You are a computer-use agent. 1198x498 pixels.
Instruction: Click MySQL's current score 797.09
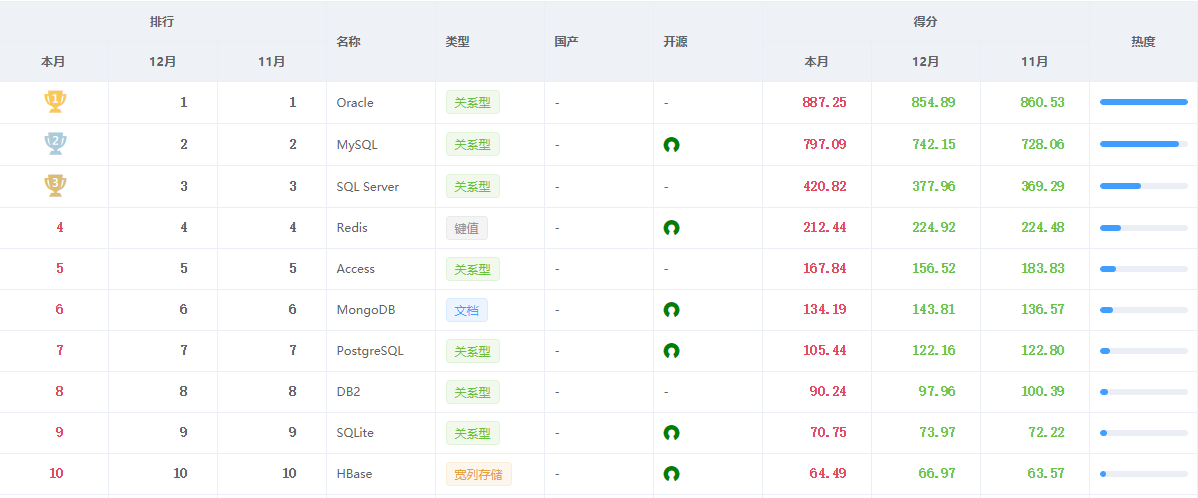click(824, 144)
